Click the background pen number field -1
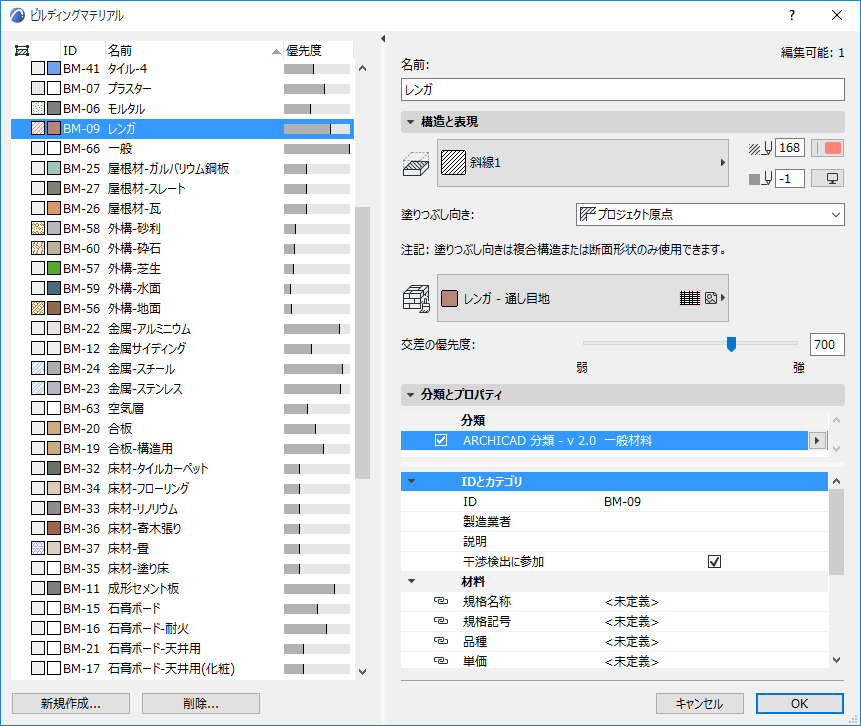 tap(790, 178)
